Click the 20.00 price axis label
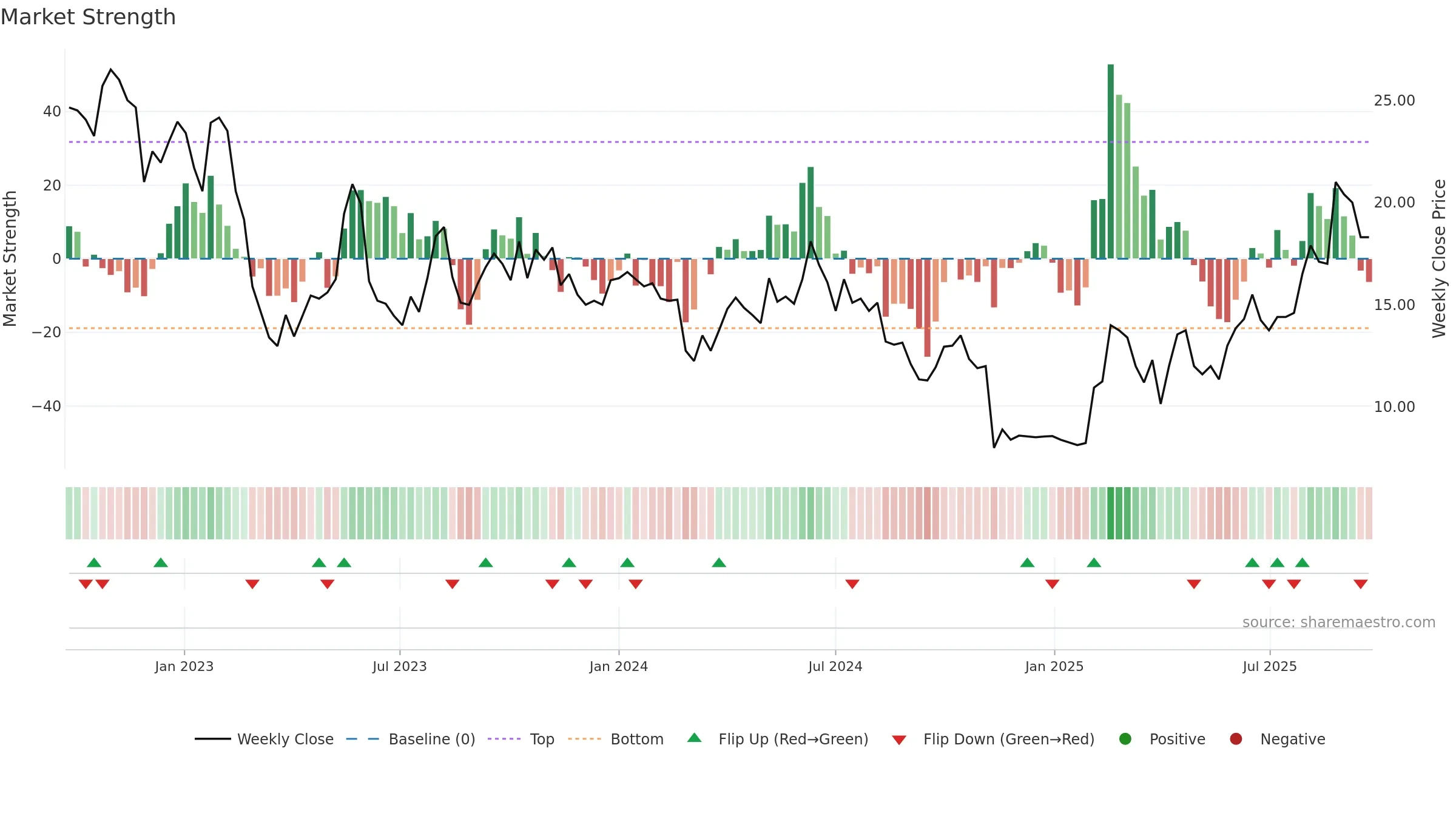 pos(1394,202)
